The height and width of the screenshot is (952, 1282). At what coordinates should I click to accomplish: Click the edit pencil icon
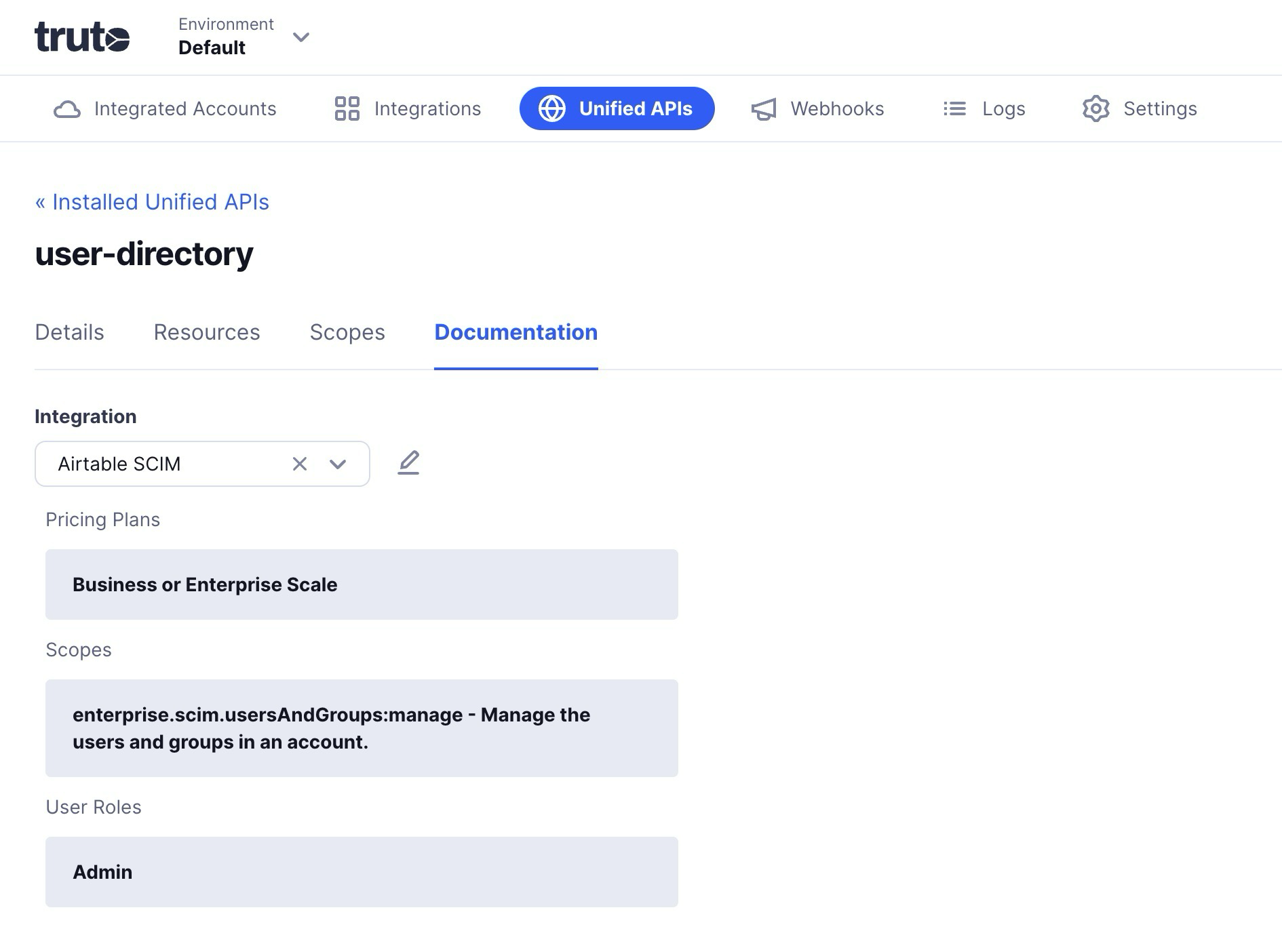[408, 463]
